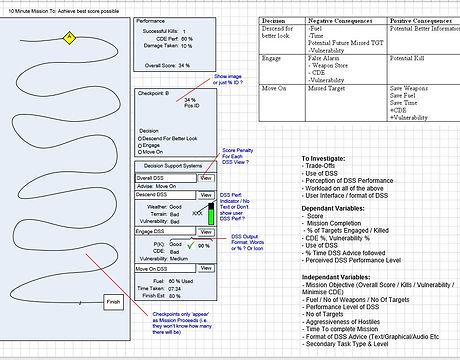Click the 'Weather: Good' line
460x360 pixels.
[164, 207]
